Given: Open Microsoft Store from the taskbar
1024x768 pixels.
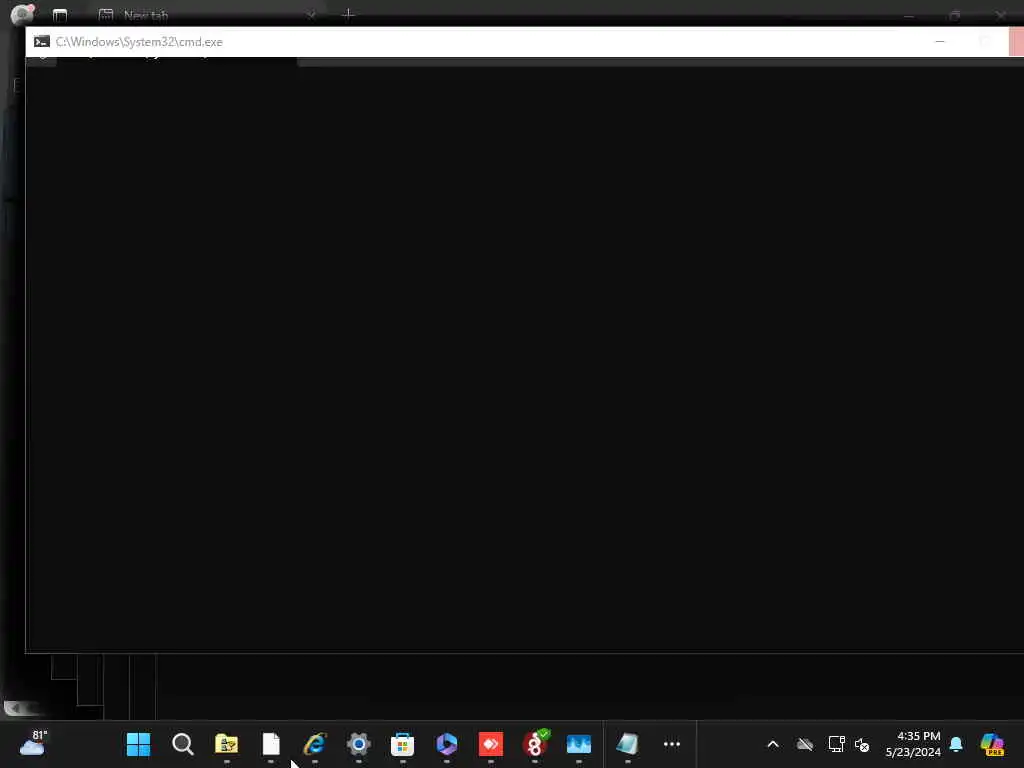Looking at the screenshot, I should pyautogui.click(x=402, y=744).
